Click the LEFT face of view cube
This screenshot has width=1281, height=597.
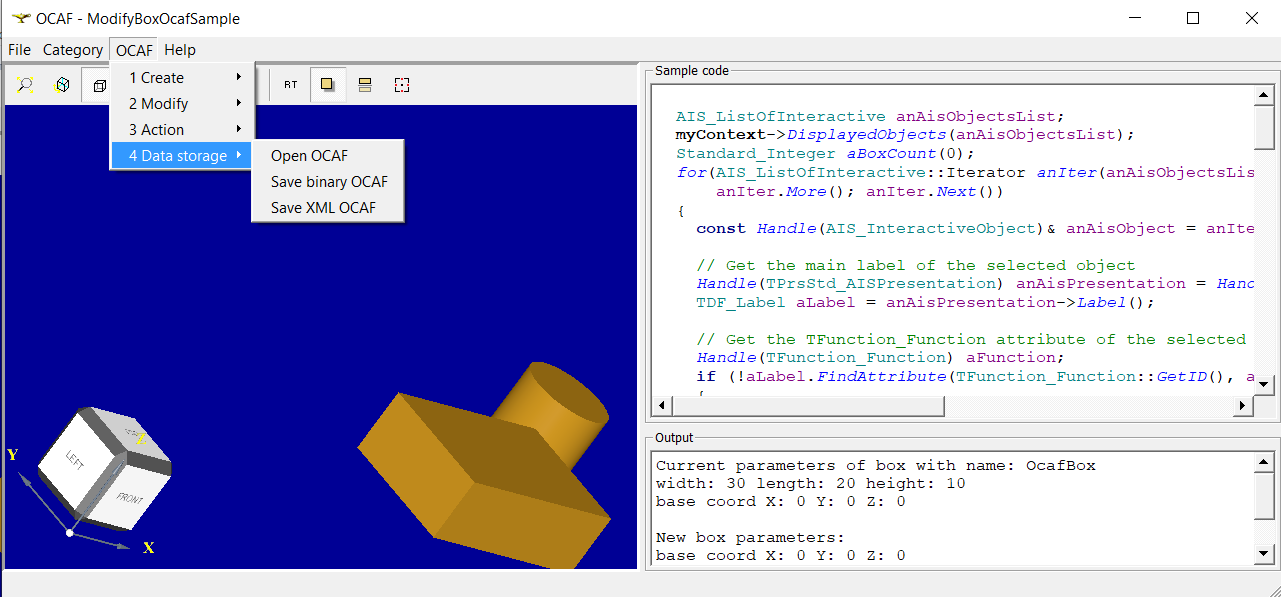[77, 461]
